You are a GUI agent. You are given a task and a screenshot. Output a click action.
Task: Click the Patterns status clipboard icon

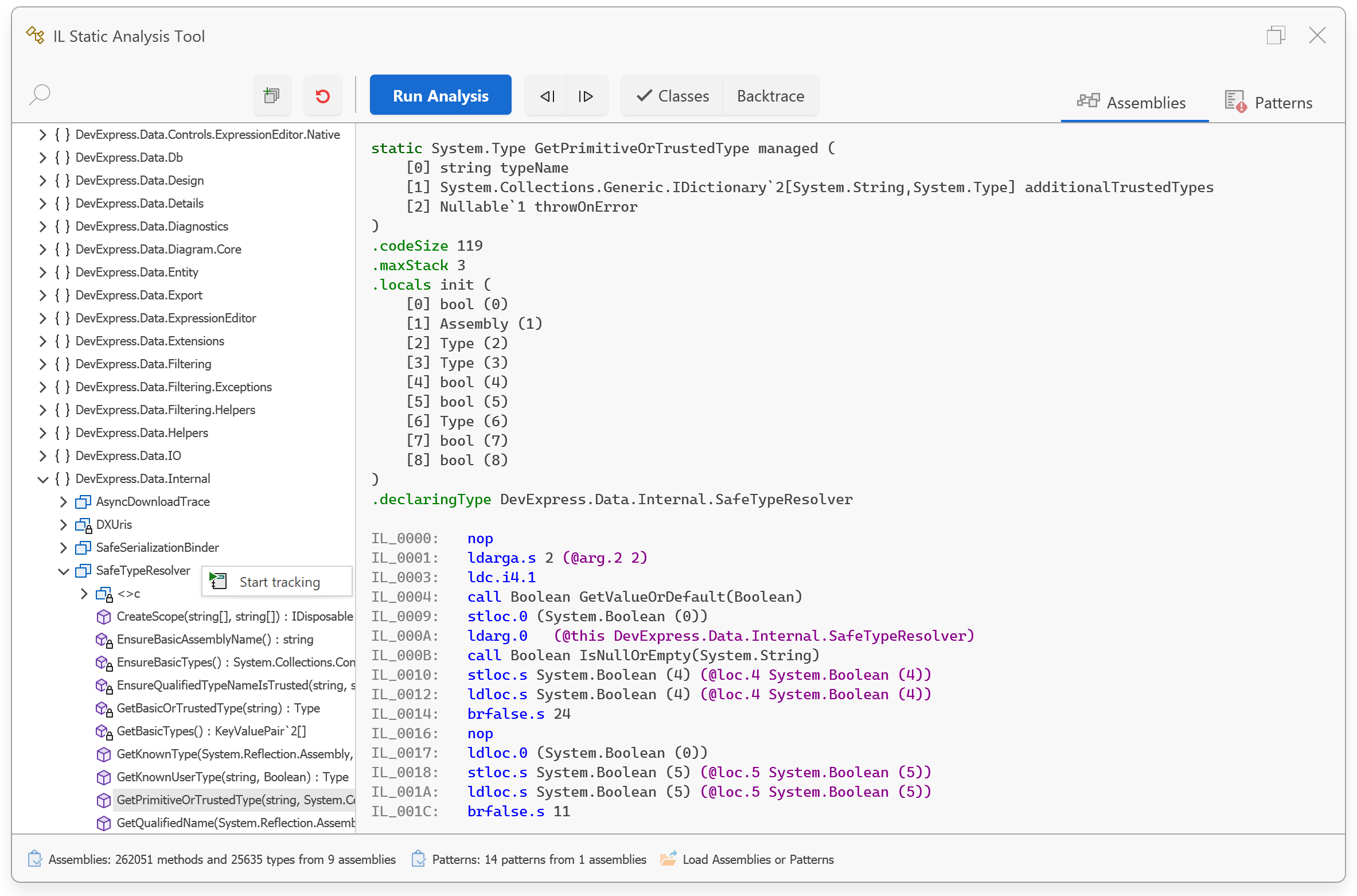419,859
